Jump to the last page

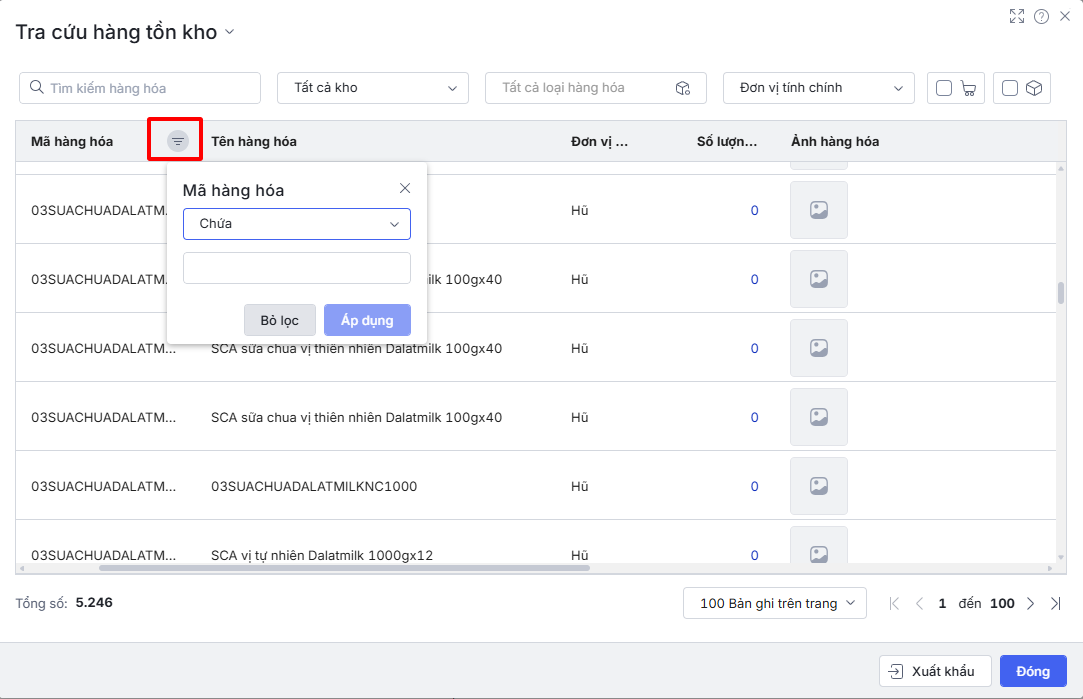tap(1055, 603)
